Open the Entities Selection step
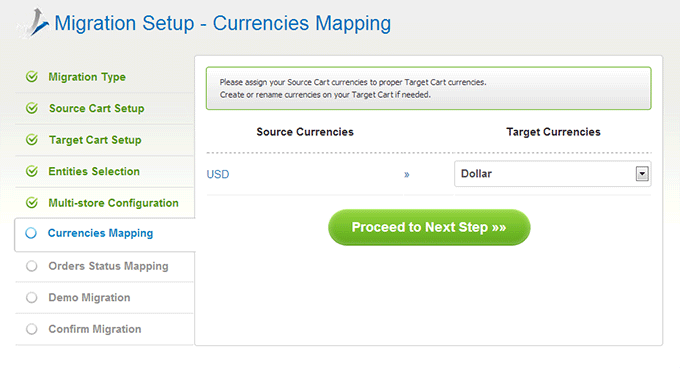The image size is (680, 368). [94, 172]
